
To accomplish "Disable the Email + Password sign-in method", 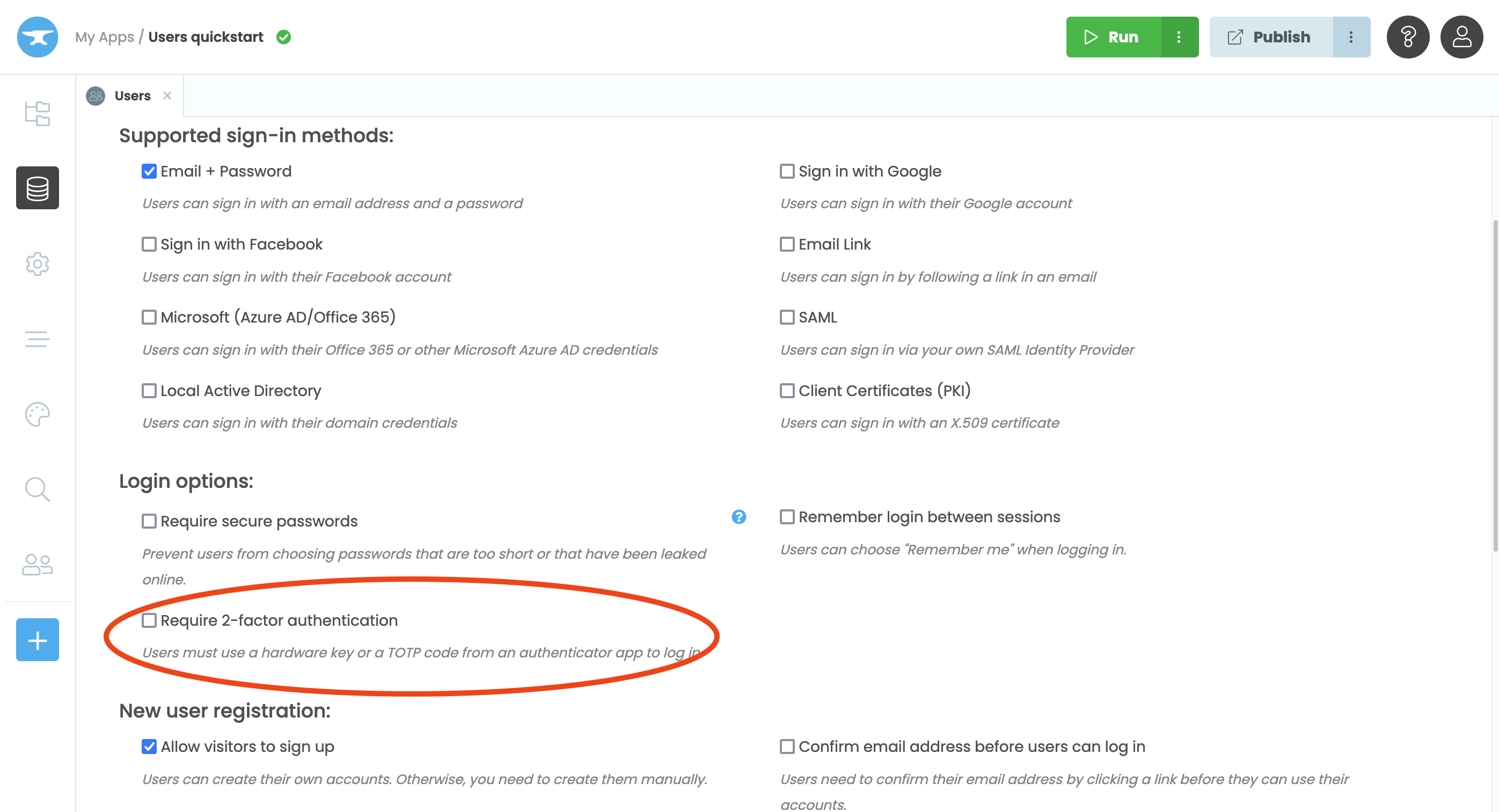I will click(149, 171).
